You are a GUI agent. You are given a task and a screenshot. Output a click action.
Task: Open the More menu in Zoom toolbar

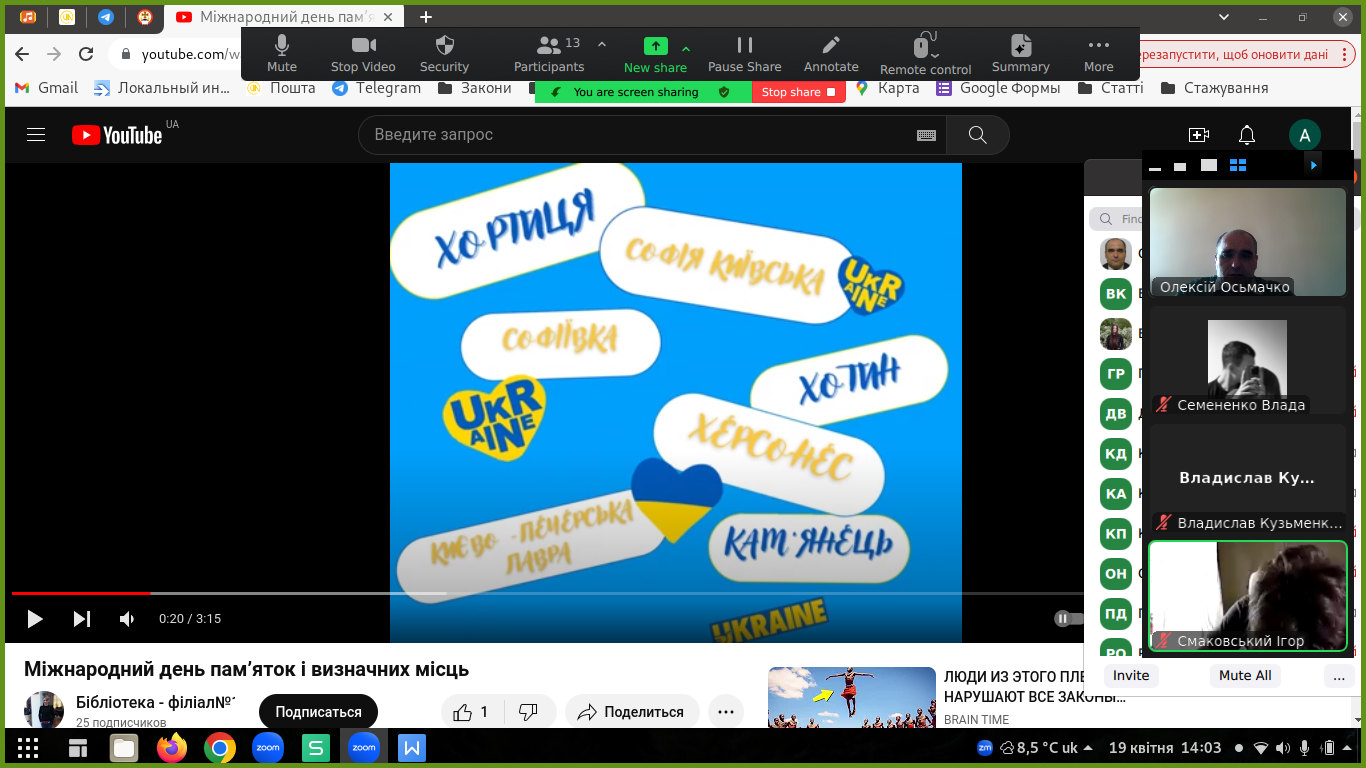1098,46
